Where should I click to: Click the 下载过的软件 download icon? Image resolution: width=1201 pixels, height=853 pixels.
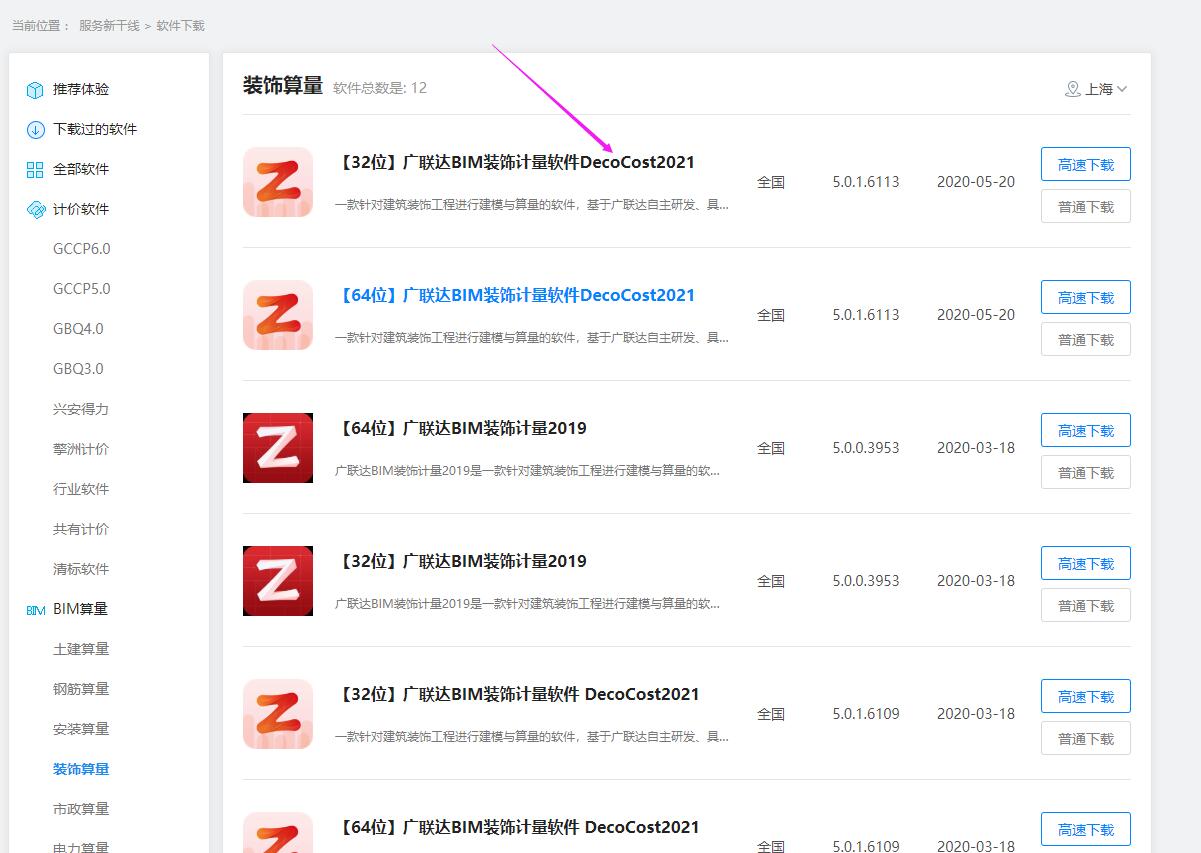35,130
